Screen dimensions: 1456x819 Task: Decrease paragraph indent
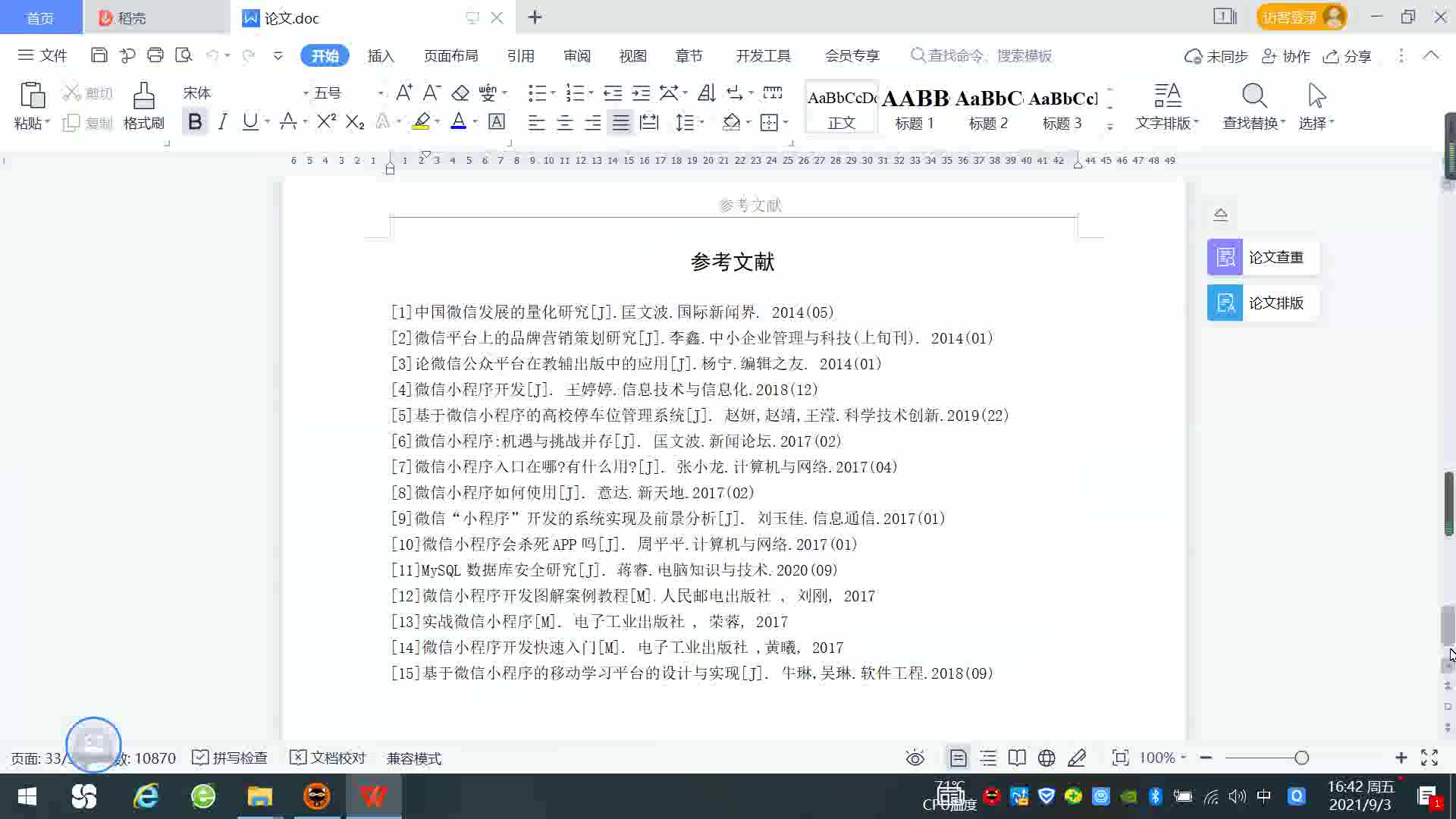613,93
